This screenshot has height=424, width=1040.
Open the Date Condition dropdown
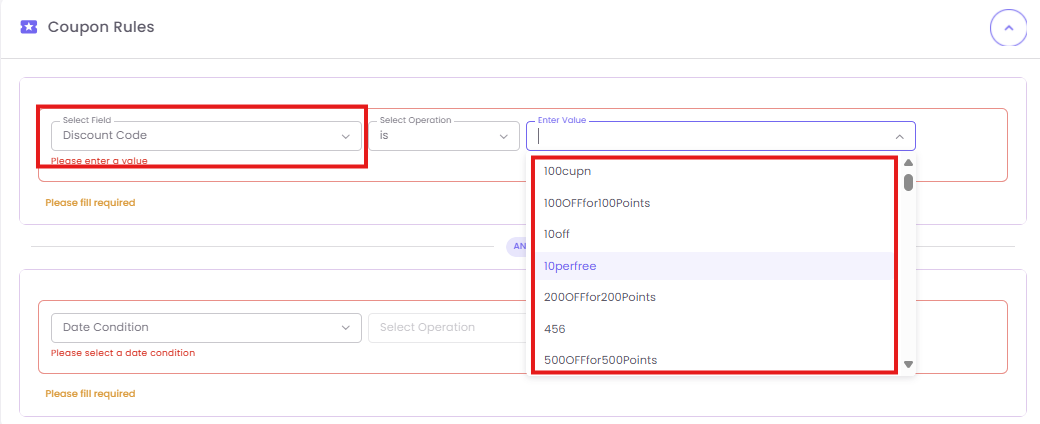tap(205, 327)
